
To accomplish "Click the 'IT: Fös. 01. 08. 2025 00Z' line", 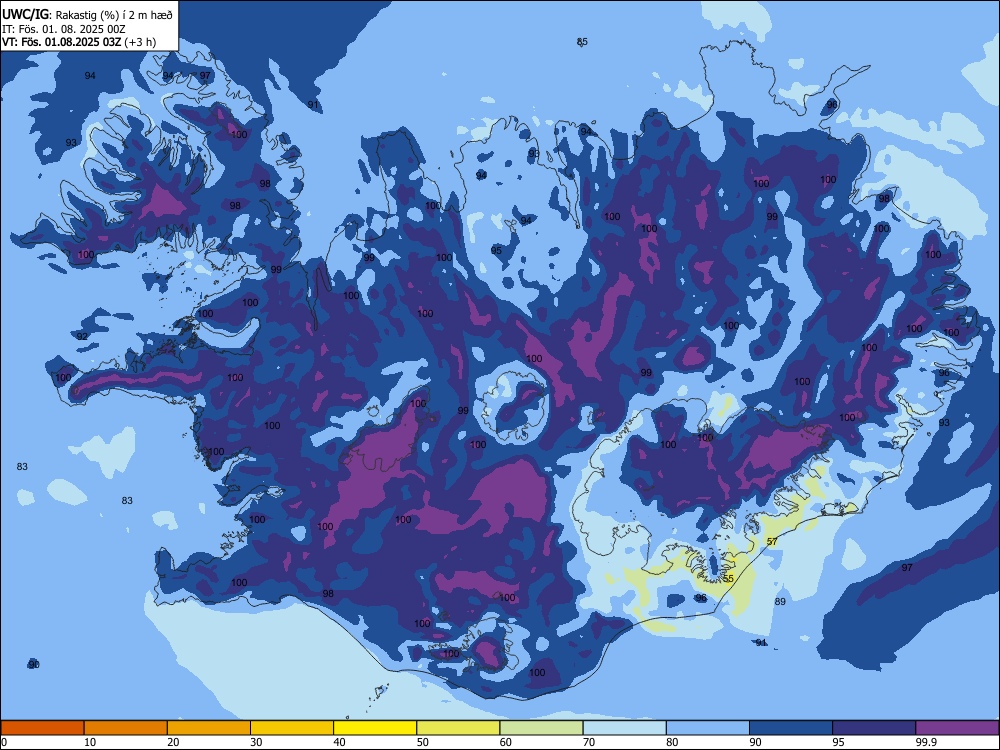I will pyautogui.click(x=63, y=29).
